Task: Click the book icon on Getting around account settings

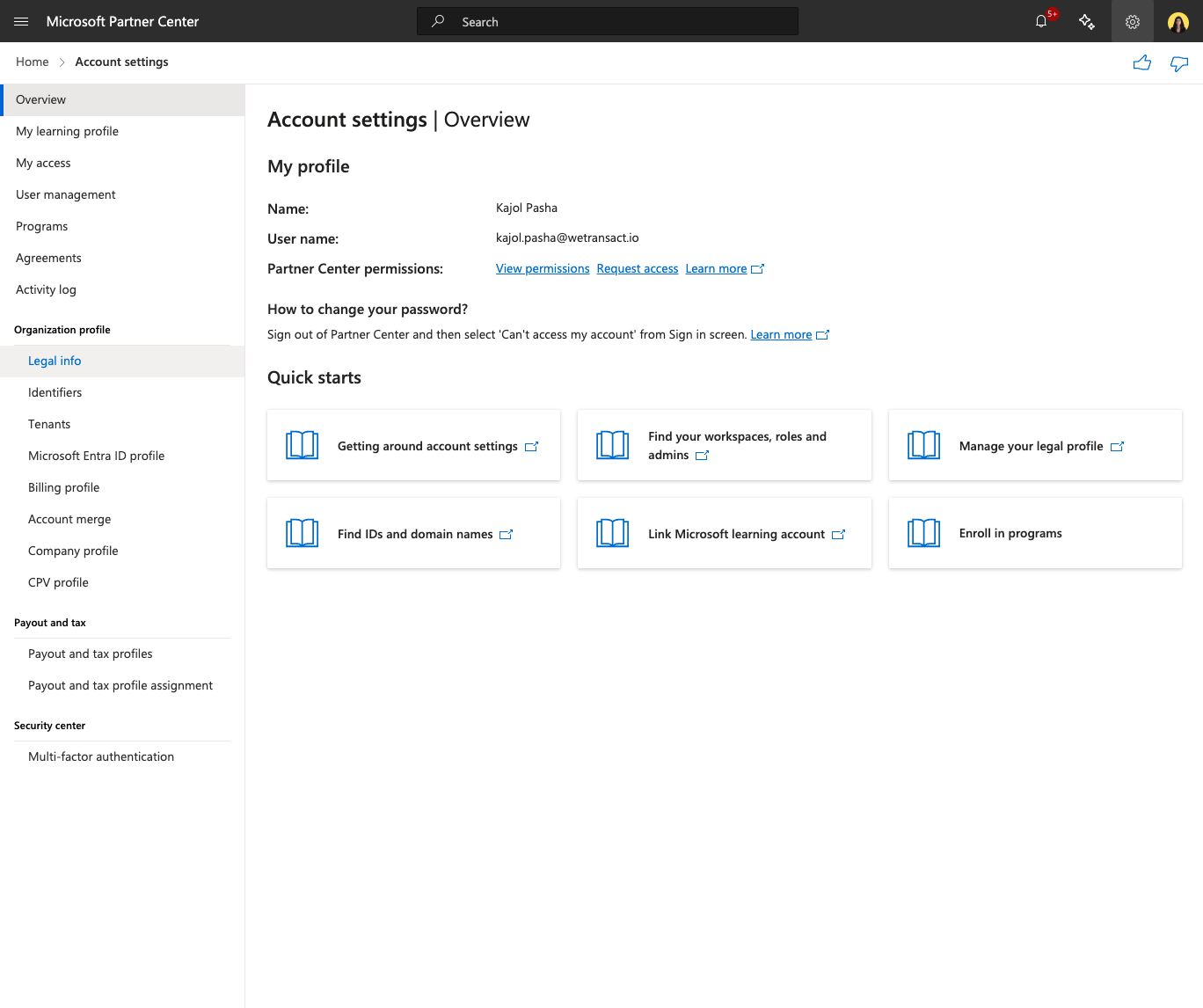Action: [x=303, y=445]
